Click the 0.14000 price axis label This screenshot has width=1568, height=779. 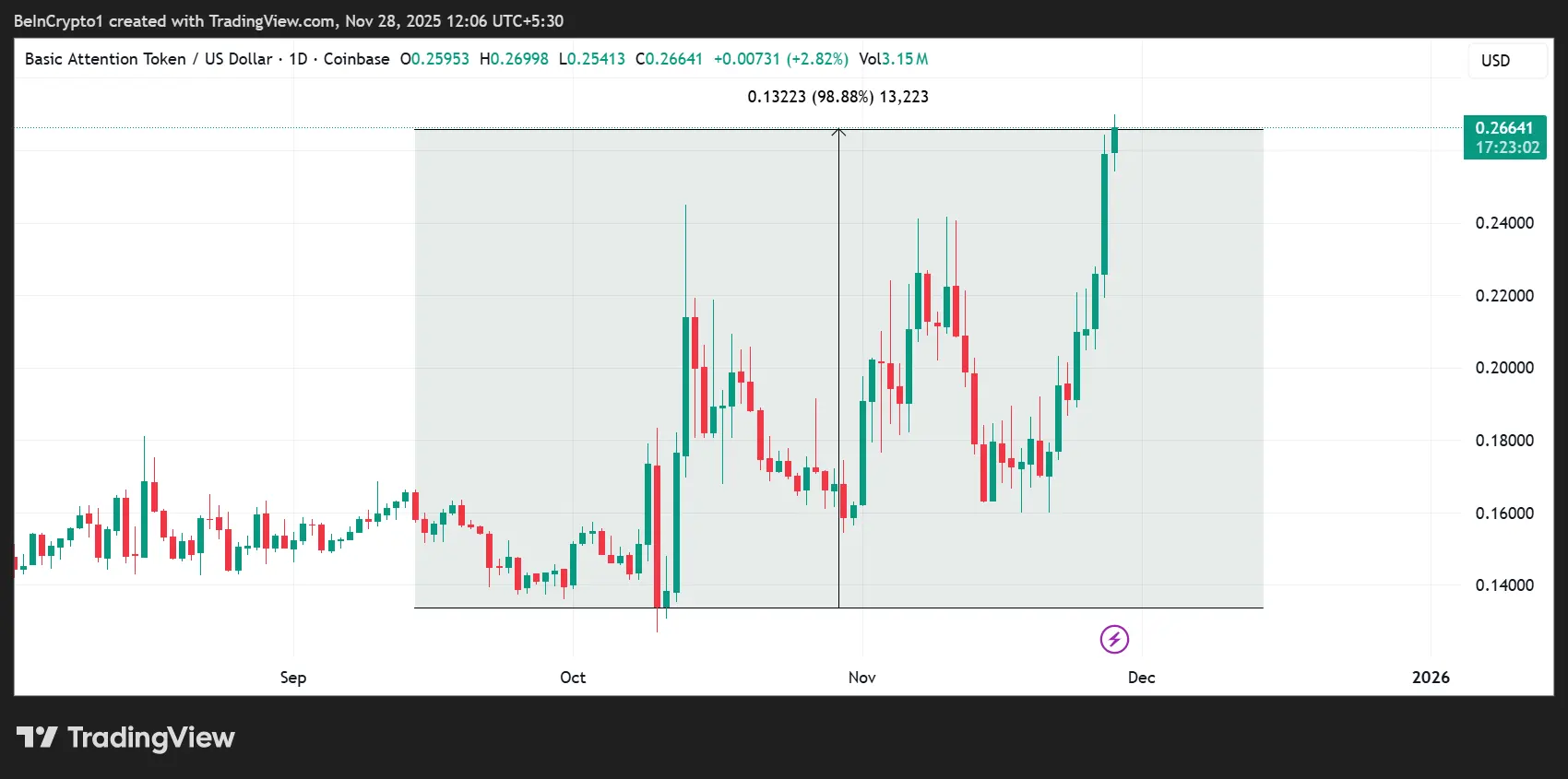[1504, 585]
